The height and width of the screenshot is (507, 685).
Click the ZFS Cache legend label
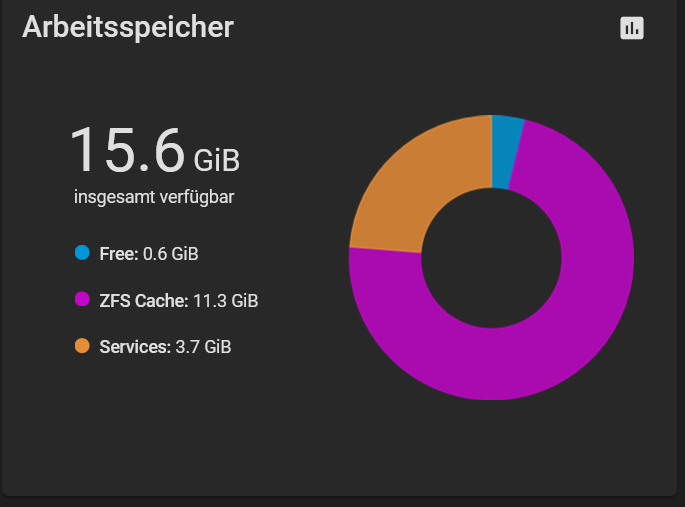click(144, 301)
